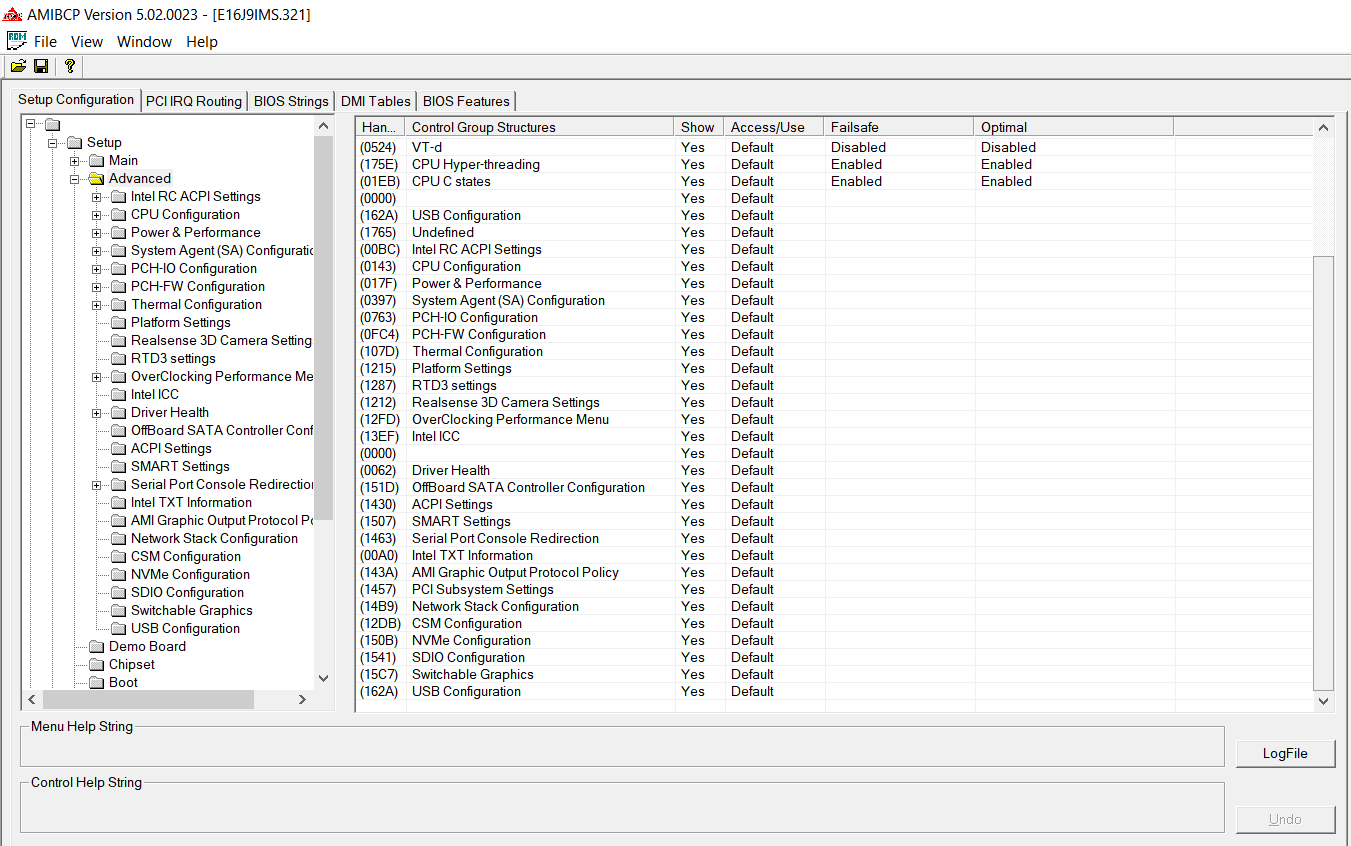Click the Setup folder icon in tree

coord(74,143)
